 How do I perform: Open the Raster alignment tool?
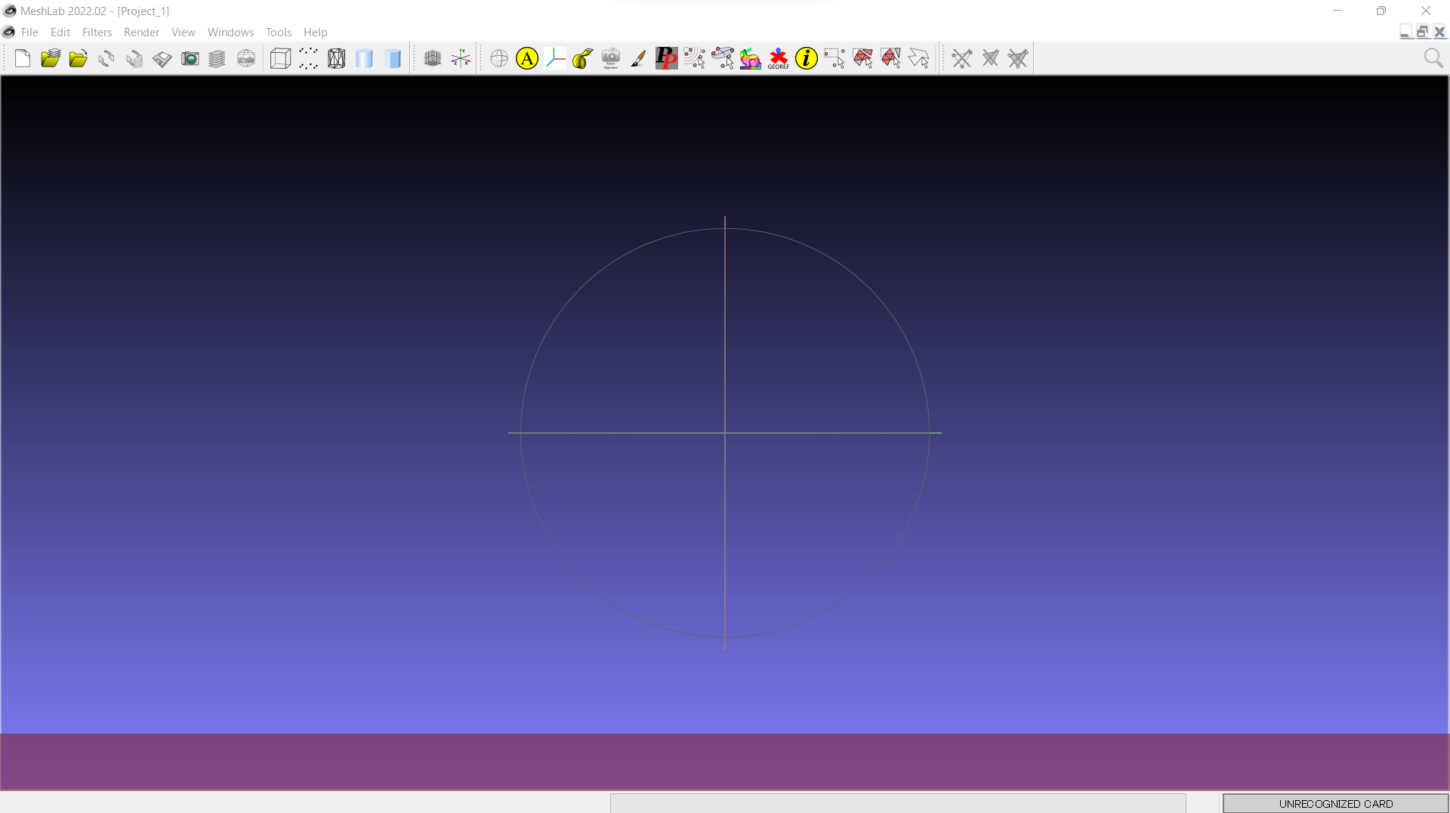point(611,59)
